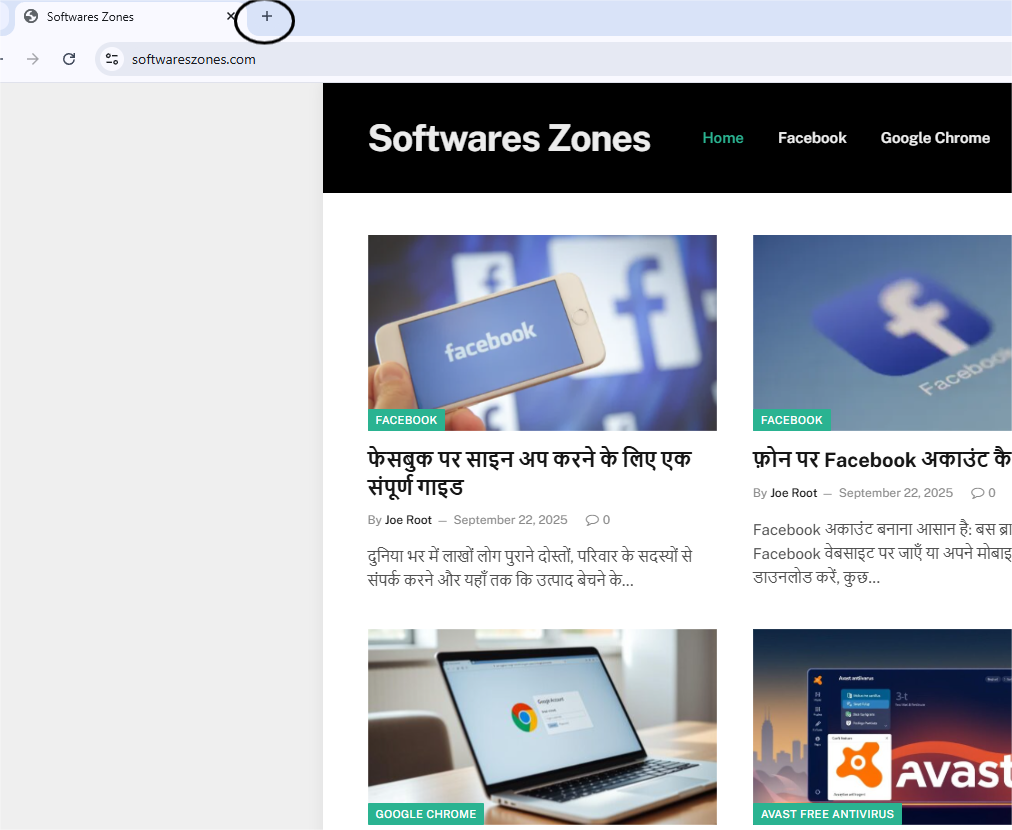Click comment bubble under the phone Facebook account article
This screenshot has width=1012, height=830.
[977, 493]
